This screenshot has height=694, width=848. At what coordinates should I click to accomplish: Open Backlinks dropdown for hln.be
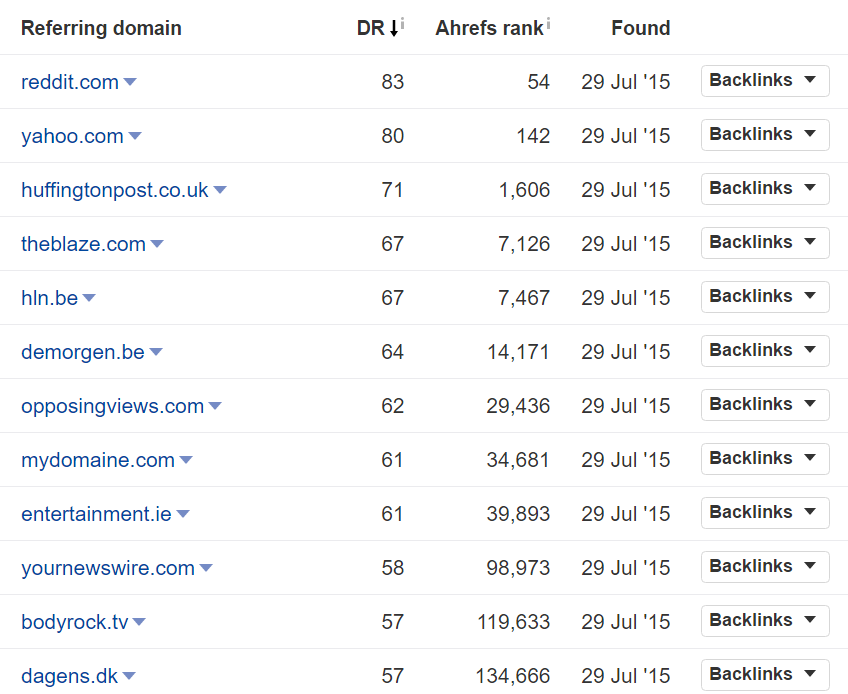pyautogui.click(x=765, y=297)
